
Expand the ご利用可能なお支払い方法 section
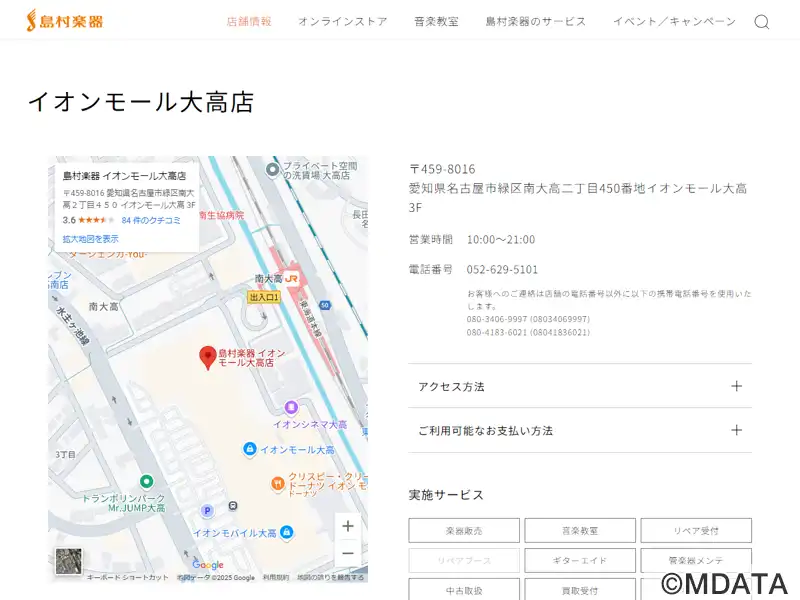[580, 430]
